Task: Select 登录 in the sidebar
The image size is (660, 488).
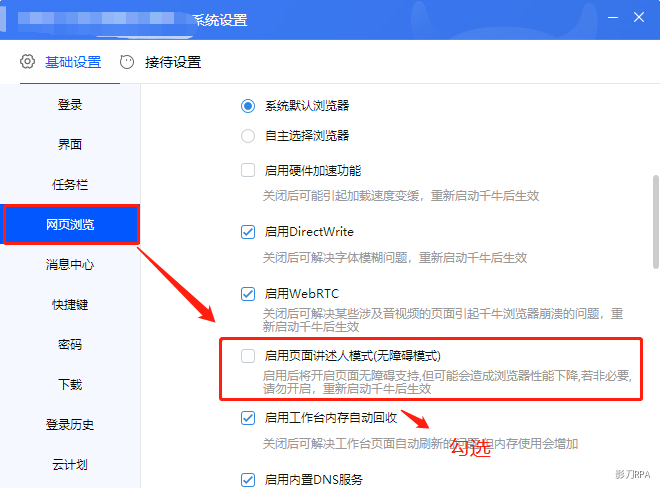Action: pos(70,104)
